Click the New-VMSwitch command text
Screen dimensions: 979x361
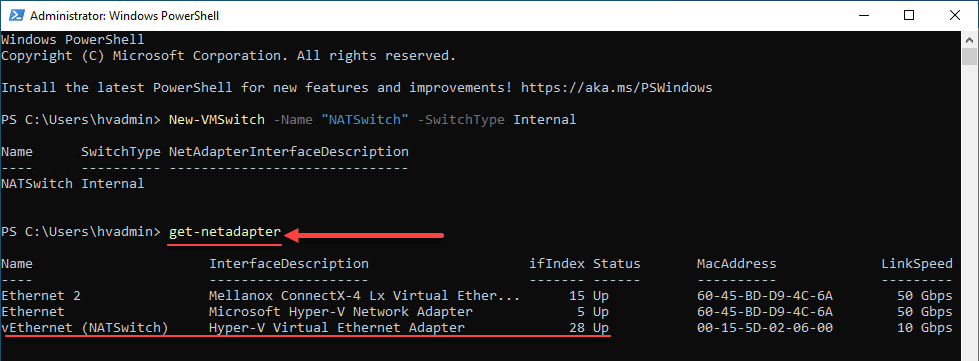coord(217,119)
